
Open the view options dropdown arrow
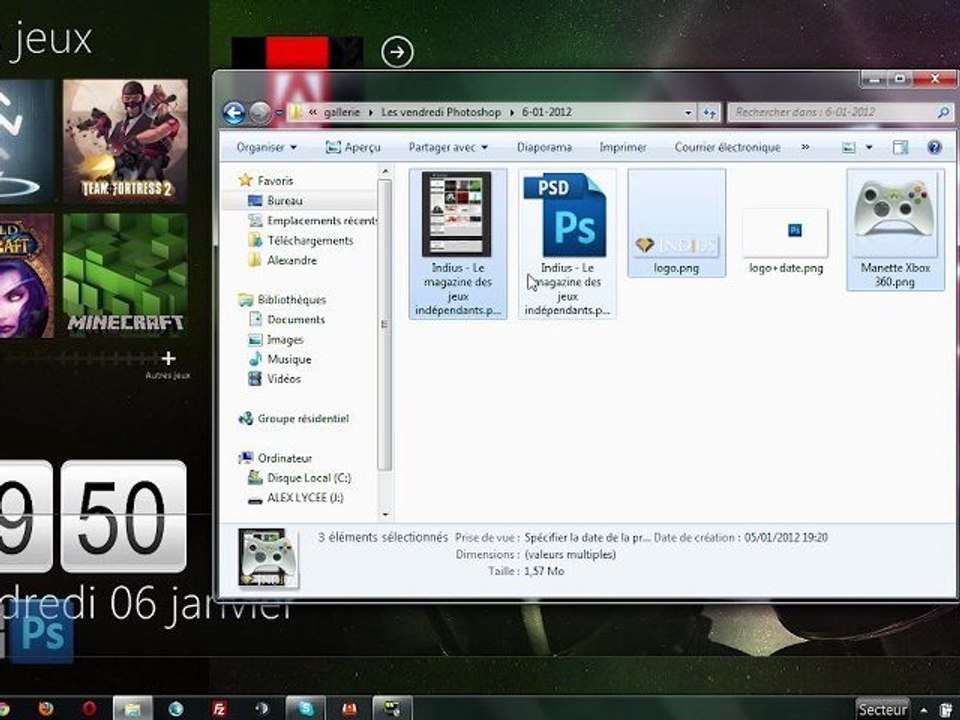coord(869,148)
